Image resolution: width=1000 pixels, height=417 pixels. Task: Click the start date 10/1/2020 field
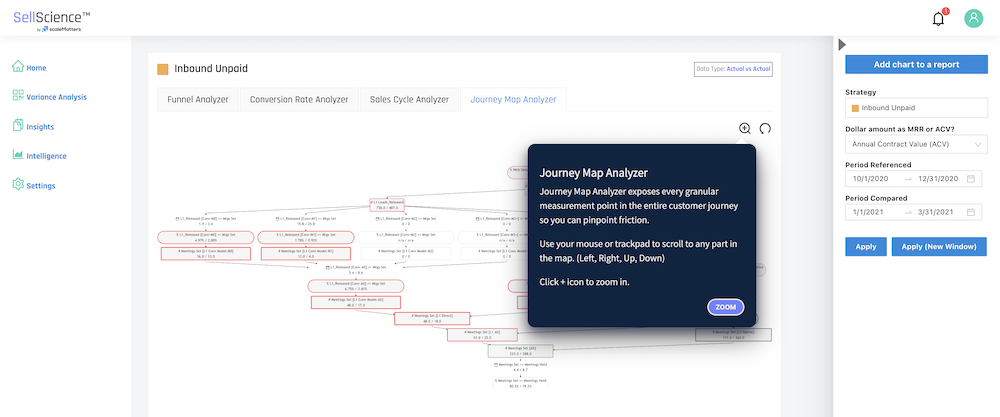[x=871, y=179]
